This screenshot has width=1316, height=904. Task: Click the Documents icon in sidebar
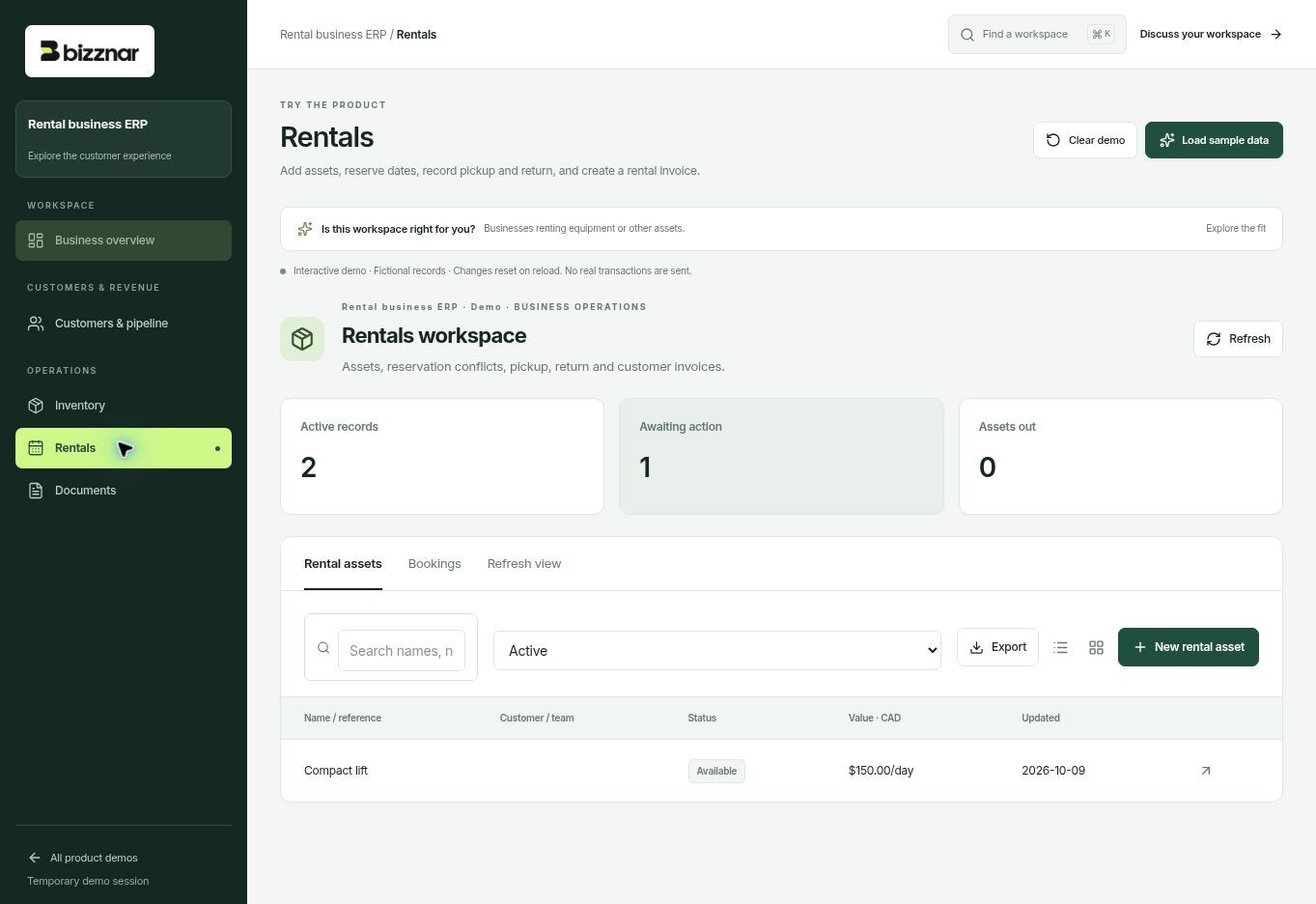click(x=36, y=491)
